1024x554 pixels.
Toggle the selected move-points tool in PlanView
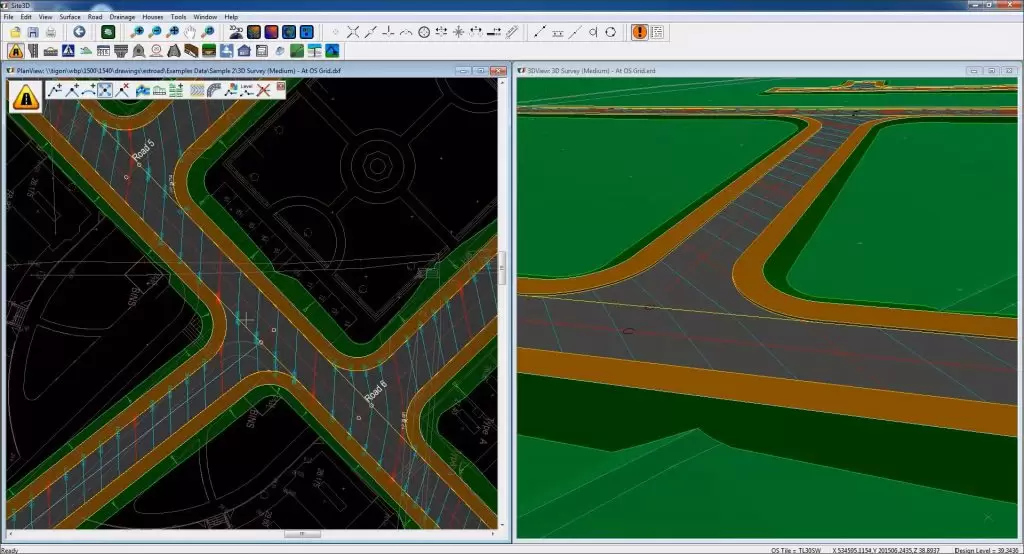tap(105, 90)
